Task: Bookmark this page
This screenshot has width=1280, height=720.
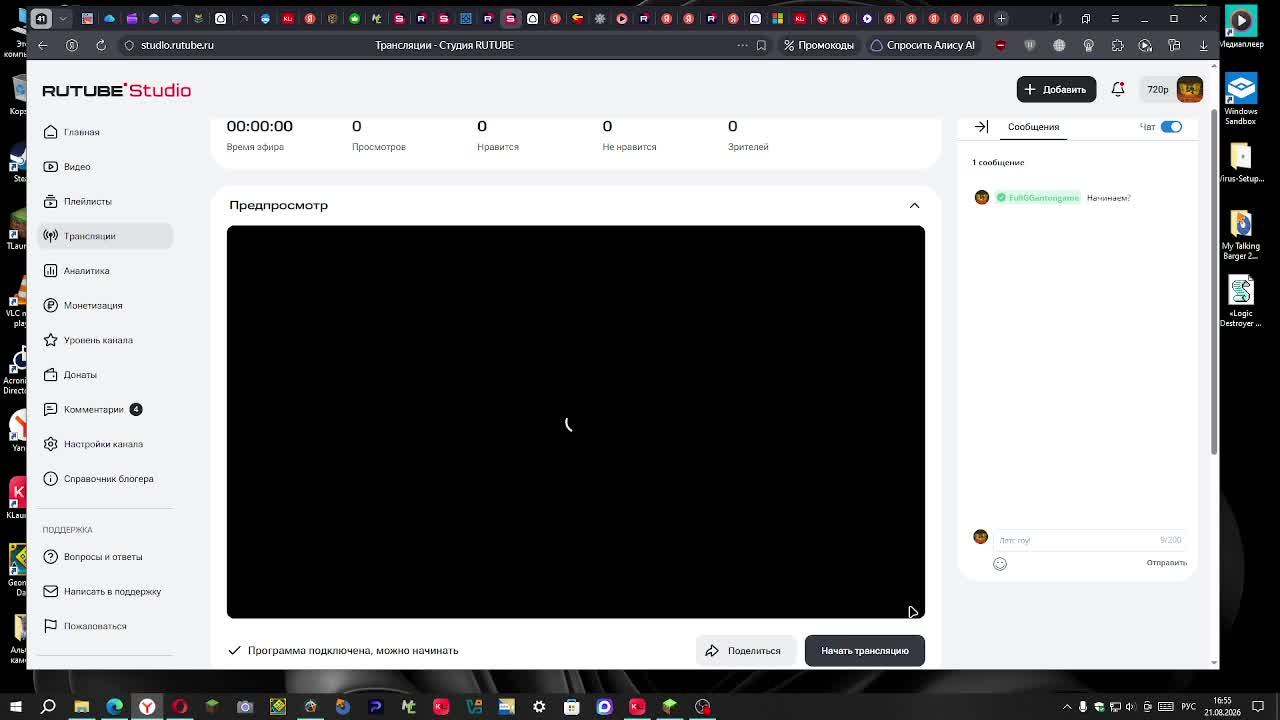Action: (761, 45)
